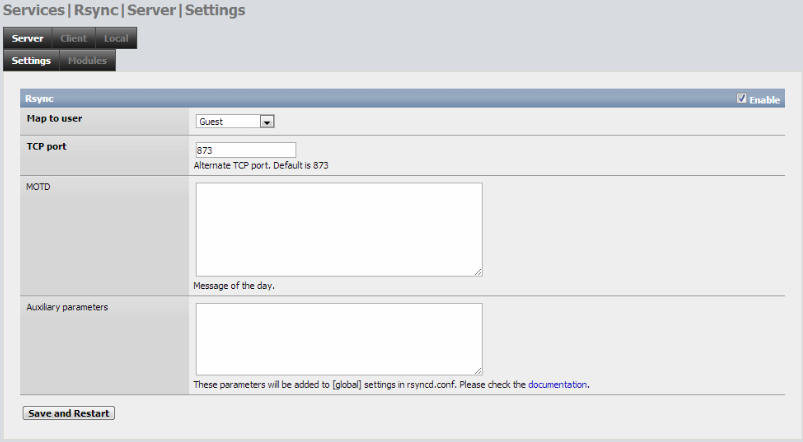Screen dimensions: 803x442
Task: Click the Services|Rsync|Server|Settings page title
Action: click(124, 10)
